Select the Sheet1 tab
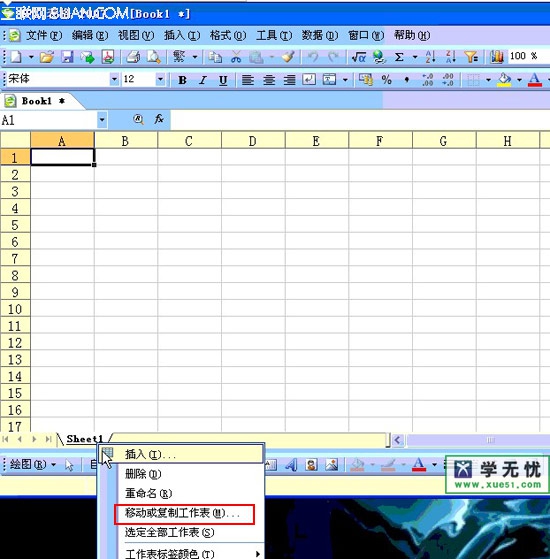Viewport: 550px width, 559px height. pos(85,439)
